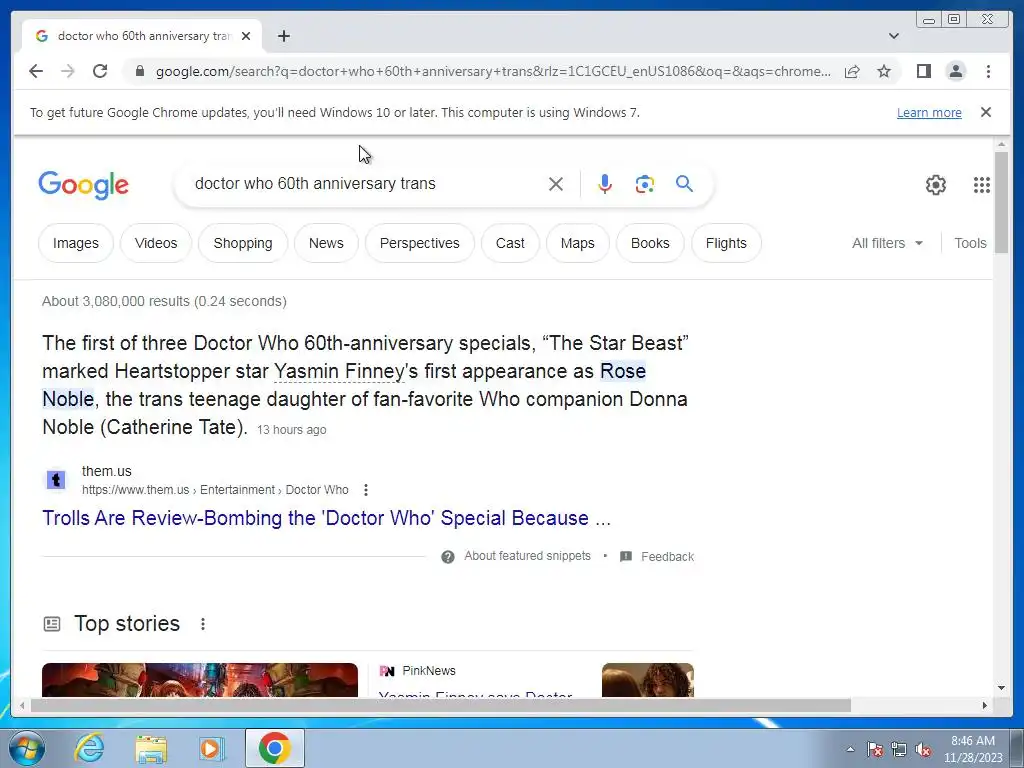1024x768 pixels.
Task: Start search by voice
Action: click(x=605, y=184)
